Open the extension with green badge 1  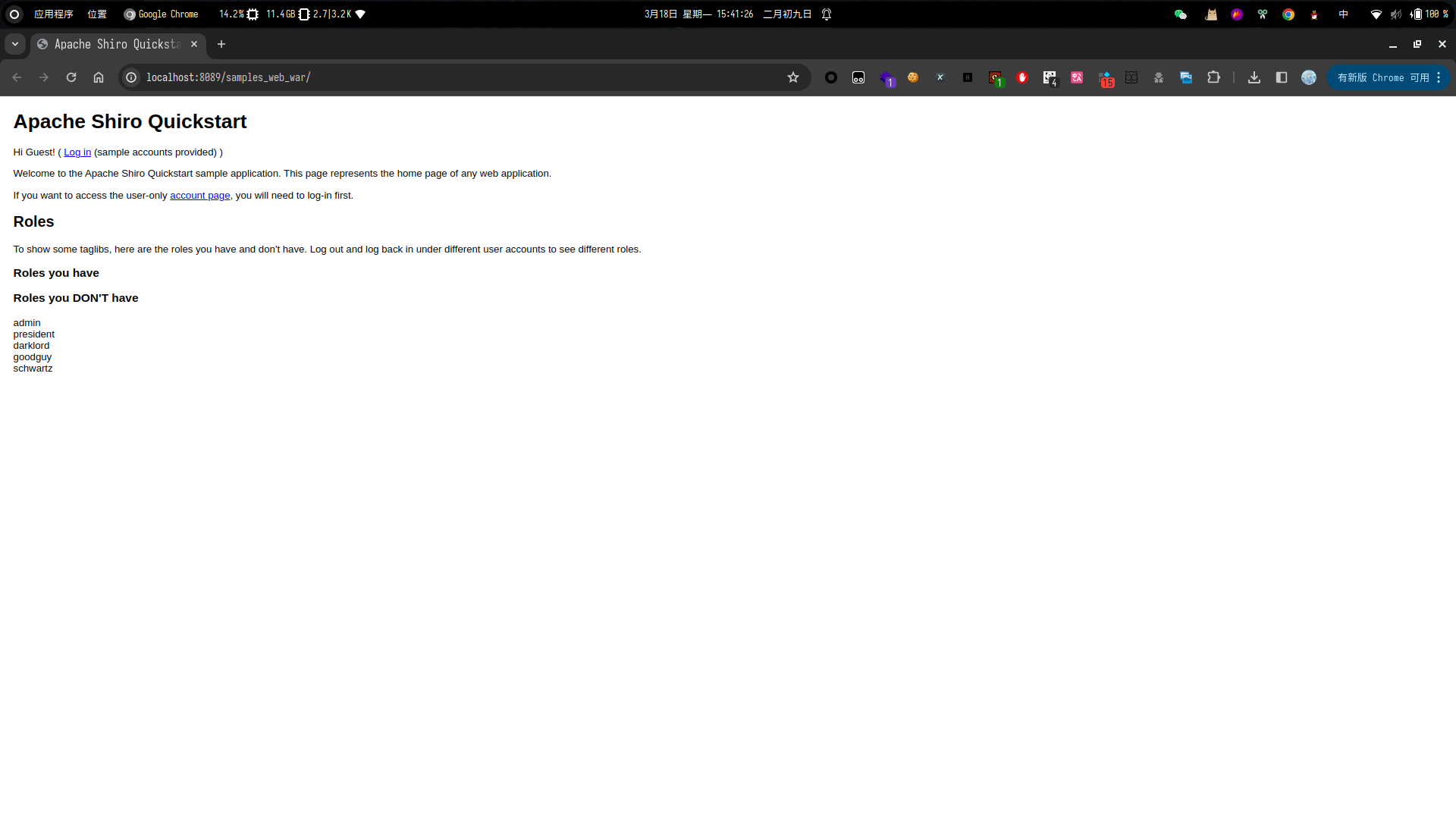click(x=996, y=78)
